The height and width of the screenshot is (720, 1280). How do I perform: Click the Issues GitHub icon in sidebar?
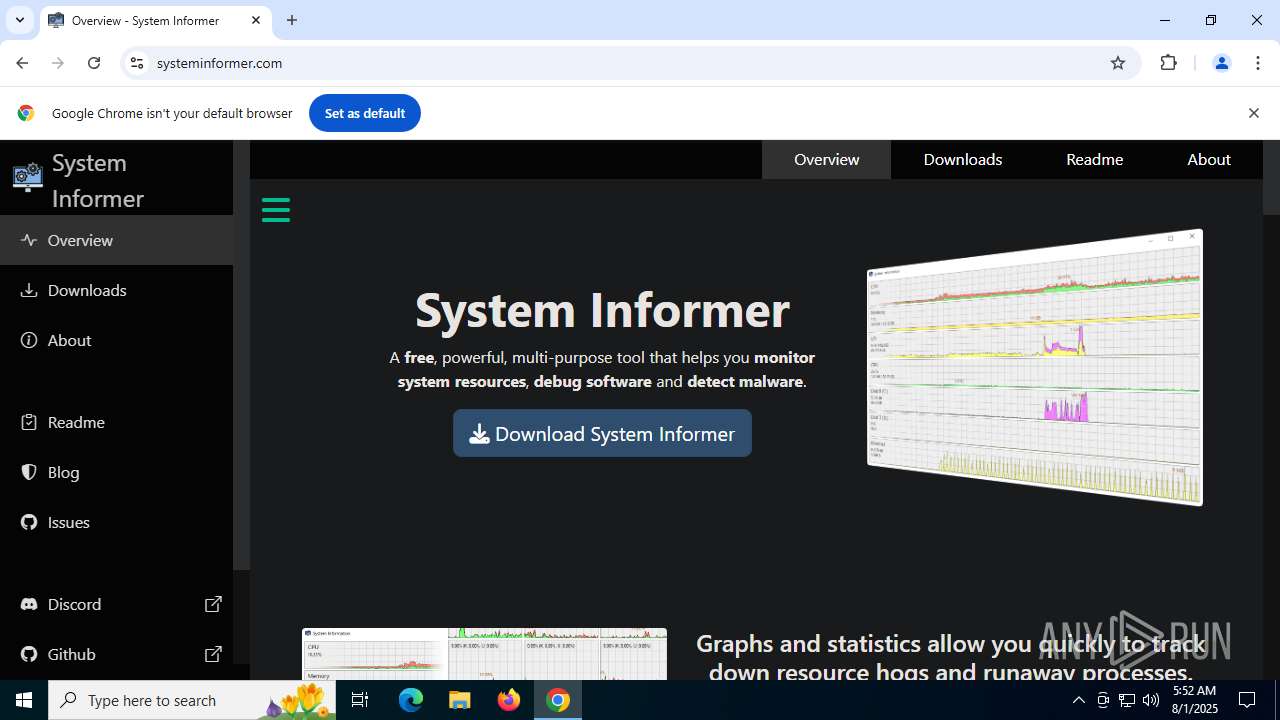[29, 522]
